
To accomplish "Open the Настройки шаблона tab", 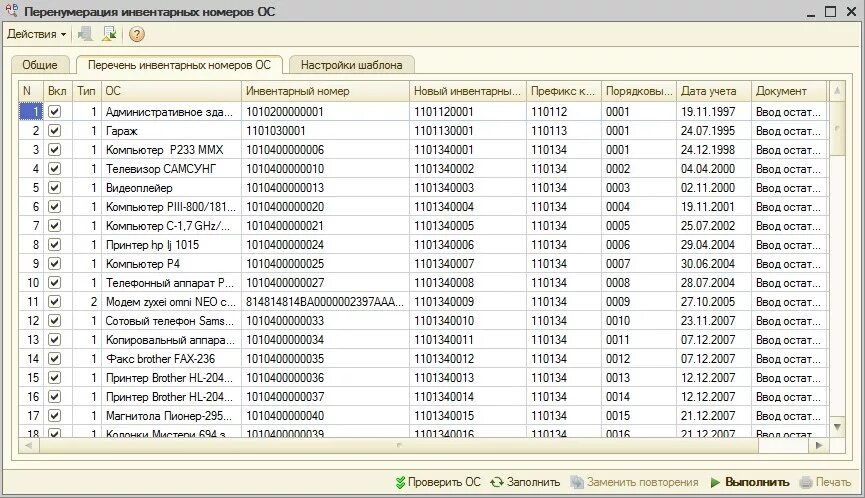I will coord(351,65).
